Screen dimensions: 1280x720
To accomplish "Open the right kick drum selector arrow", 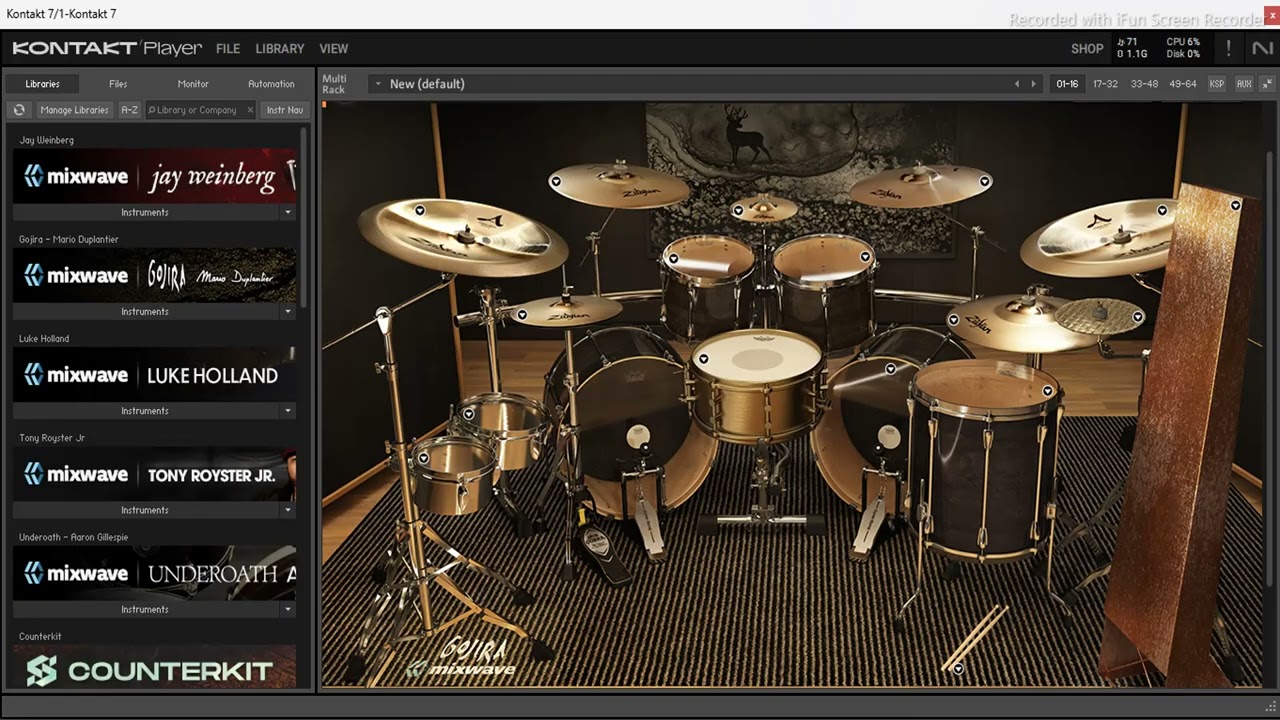I will pos(890,369).
